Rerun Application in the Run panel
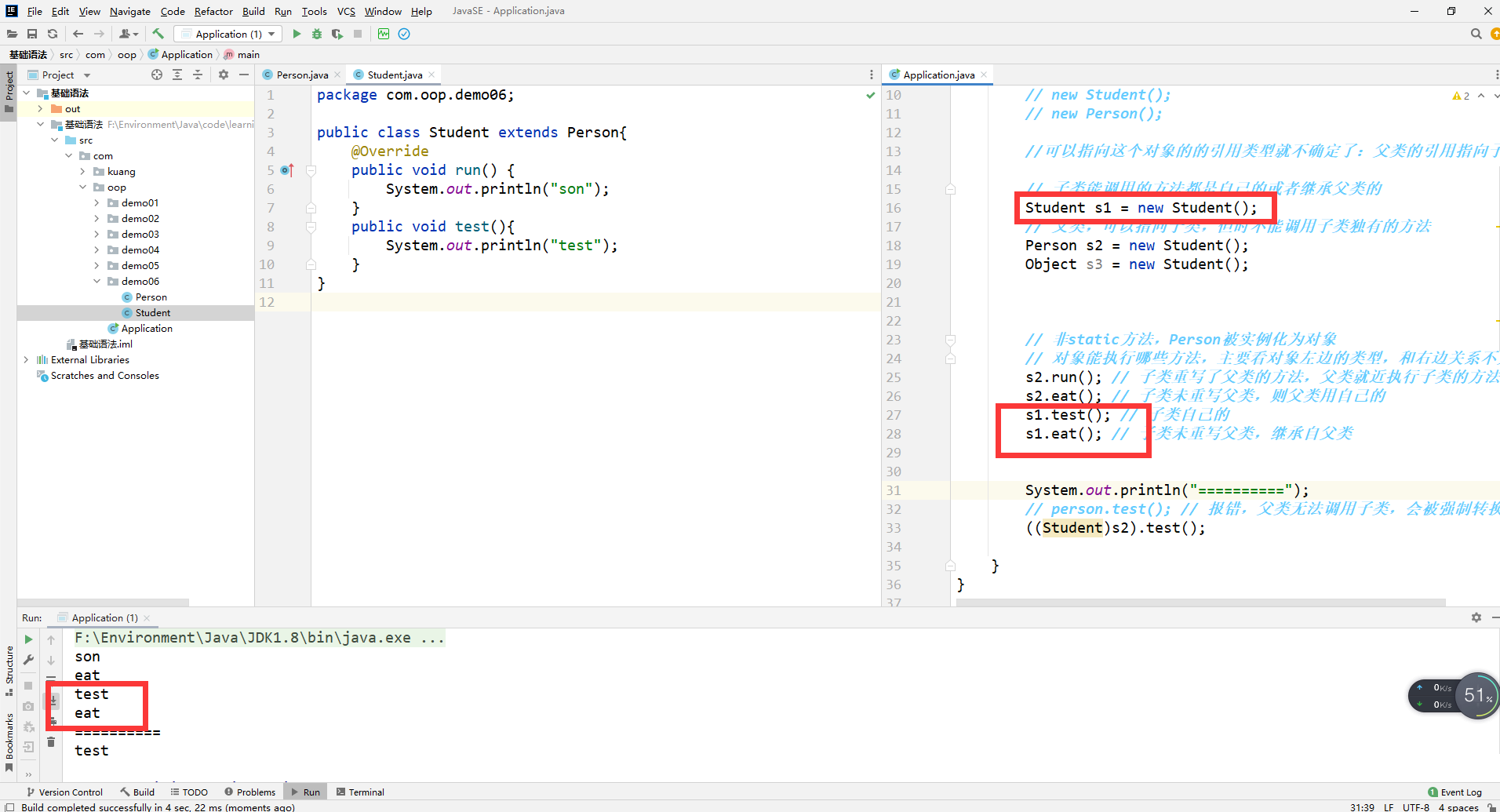 pyautogui.click(x=29, y=639)
